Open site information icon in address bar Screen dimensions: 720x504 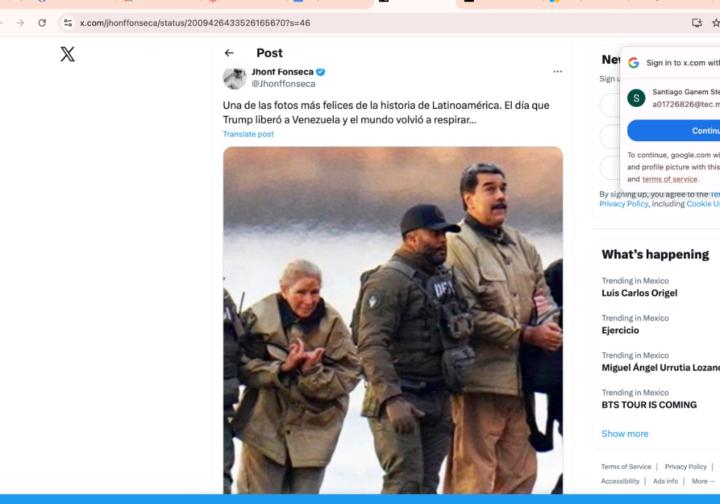click(68, 22)
